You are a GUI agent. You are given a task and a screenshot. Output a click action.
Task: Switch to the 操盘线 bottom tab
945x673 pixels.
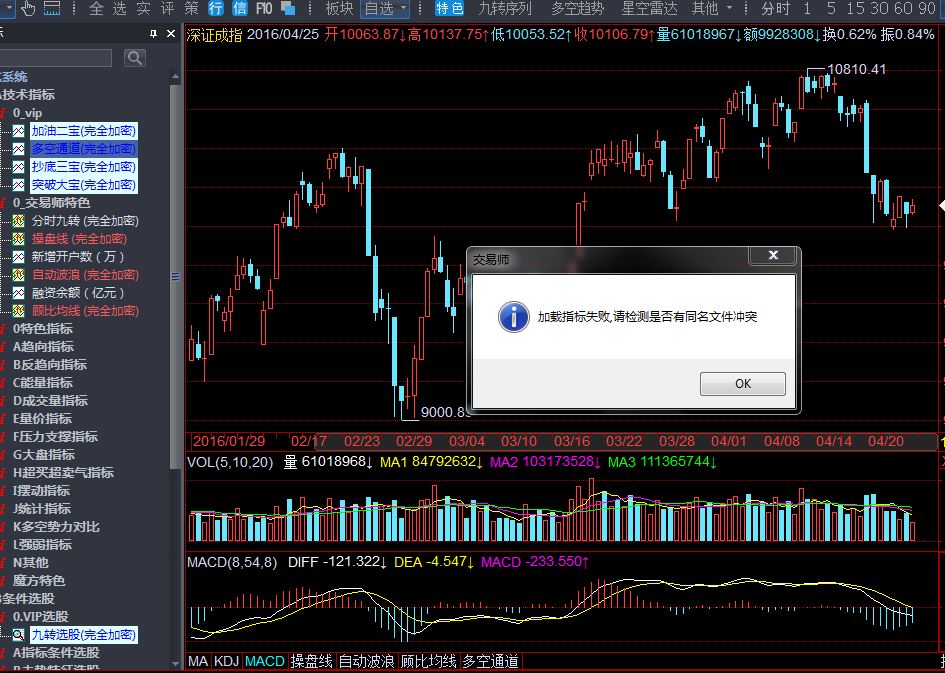click(311, 661)
